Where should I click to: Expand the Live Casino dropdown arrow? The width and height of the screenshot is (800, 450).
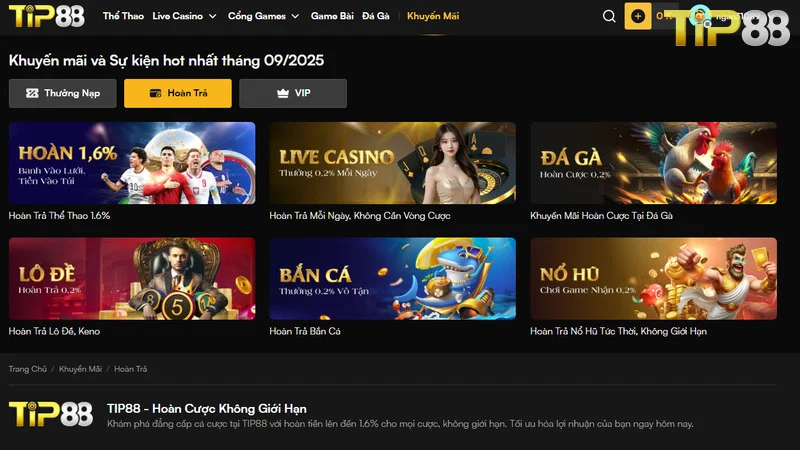click(213, 16)
